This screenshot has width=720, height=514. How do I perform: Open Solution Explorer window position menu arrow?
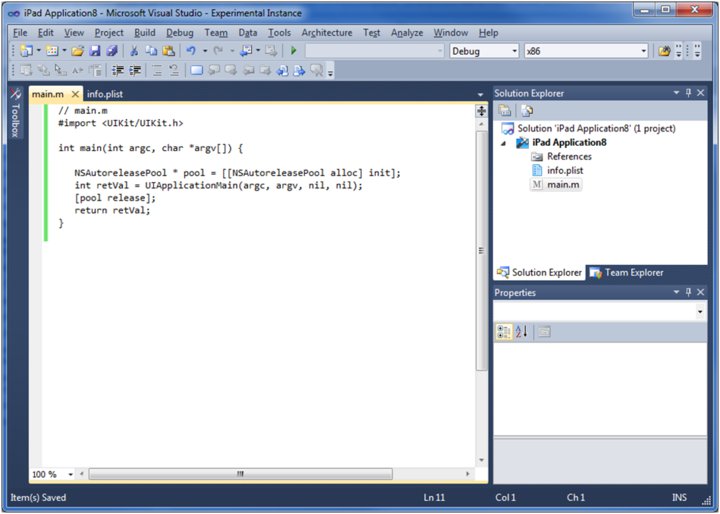click(676, 93)
